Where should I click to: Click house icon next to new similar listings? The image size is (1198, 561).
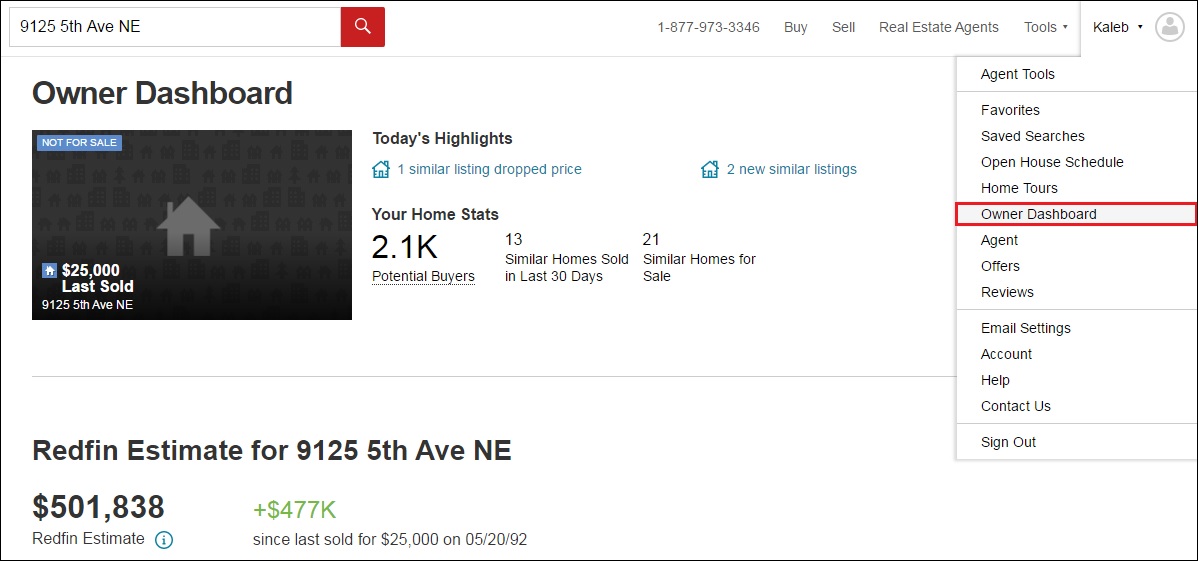coord(710,169)
